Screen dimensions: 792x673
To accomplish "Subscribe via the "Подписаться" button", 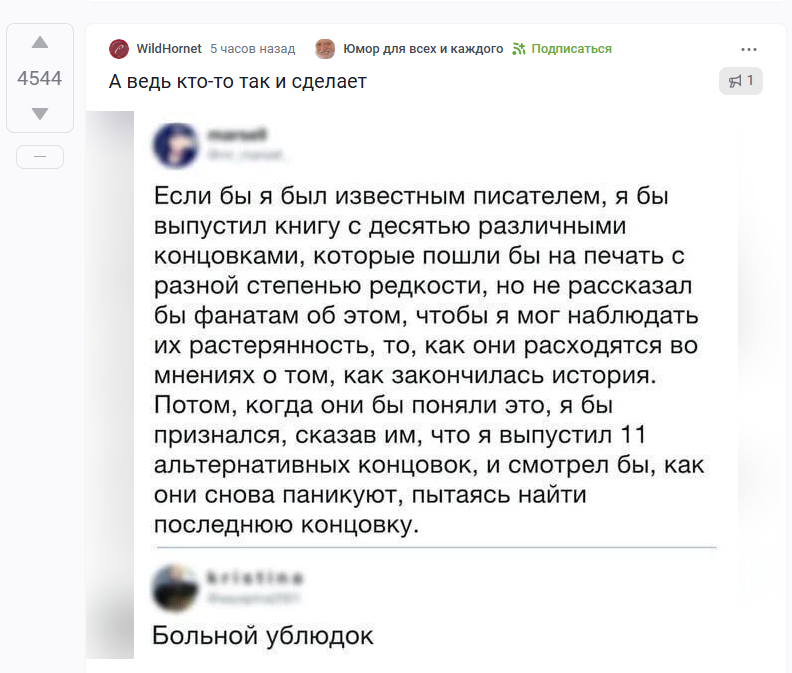I will (571, 49).
